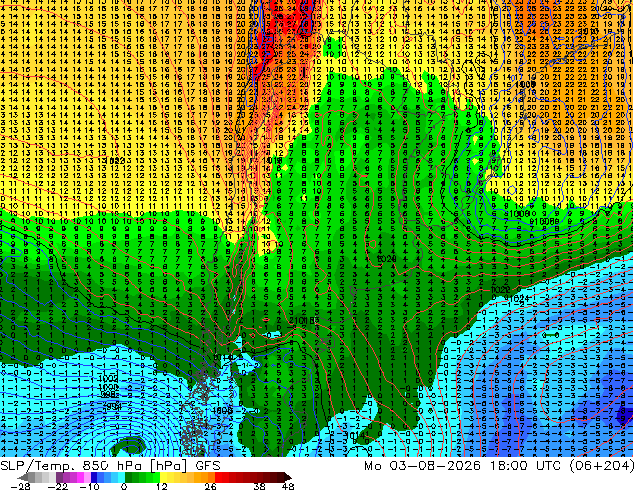Click the "1024" isobar label

(520, 298)
